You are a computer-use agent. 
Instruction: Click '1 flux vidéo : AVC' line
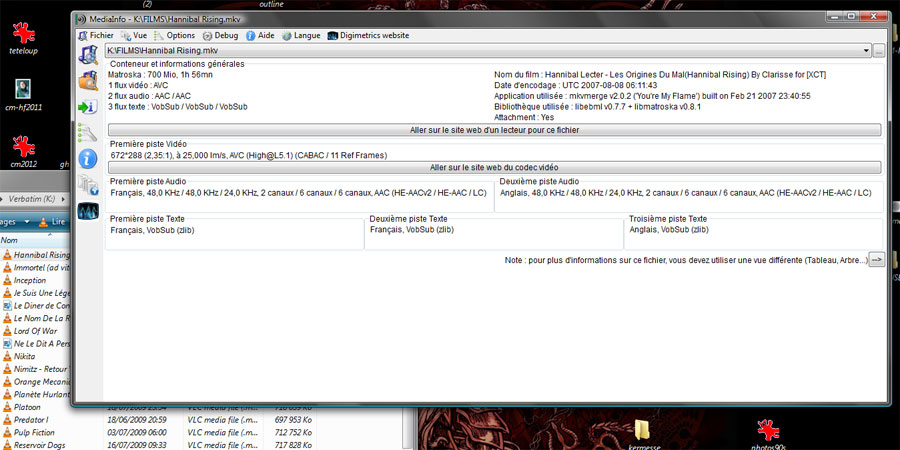[138, 85]
